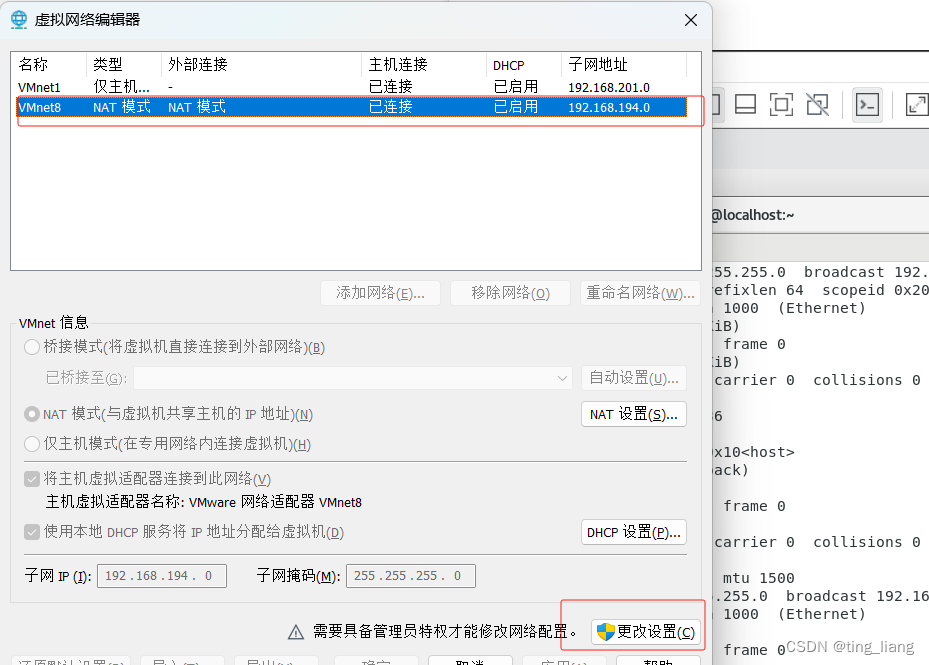Open the 已桥接至 dropdown
This screenshot has height=665, width=929.
tap(353, 378)
